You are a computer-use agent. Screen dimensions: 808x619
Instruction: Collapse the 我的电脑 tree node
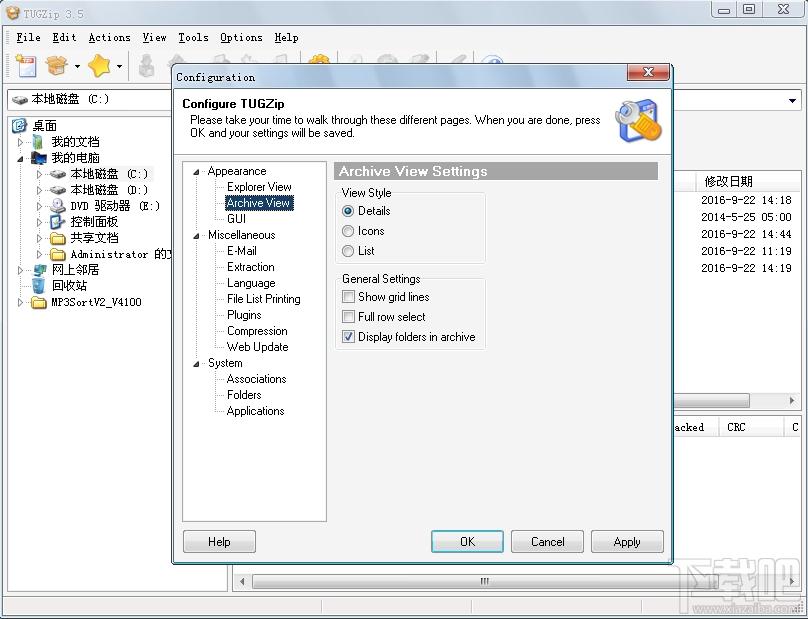(x=21, y=159)
